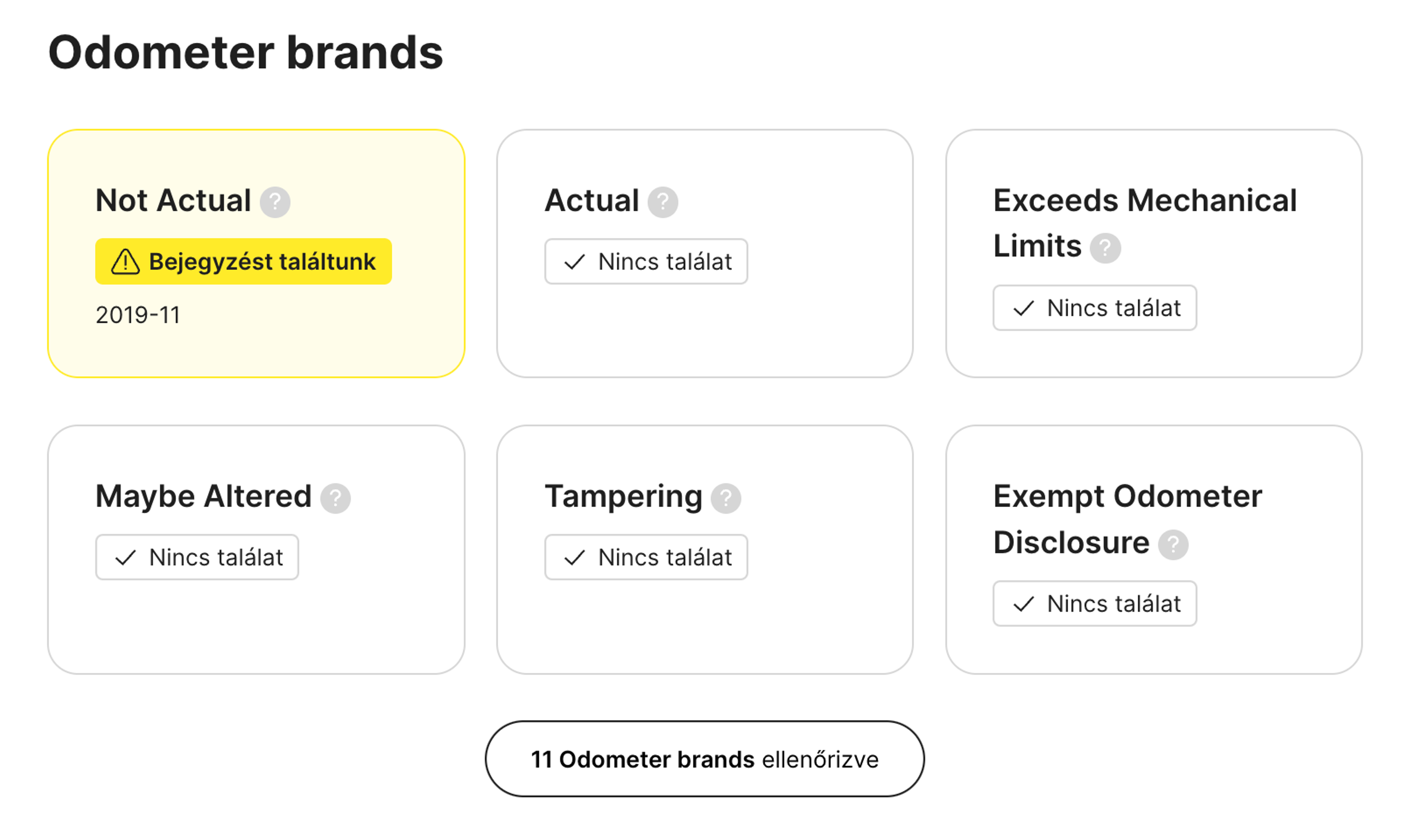Click the question mark icon next to Tampering
Image resolution: width=1418 pixels, height=840 pixels.
coord(726,498)
